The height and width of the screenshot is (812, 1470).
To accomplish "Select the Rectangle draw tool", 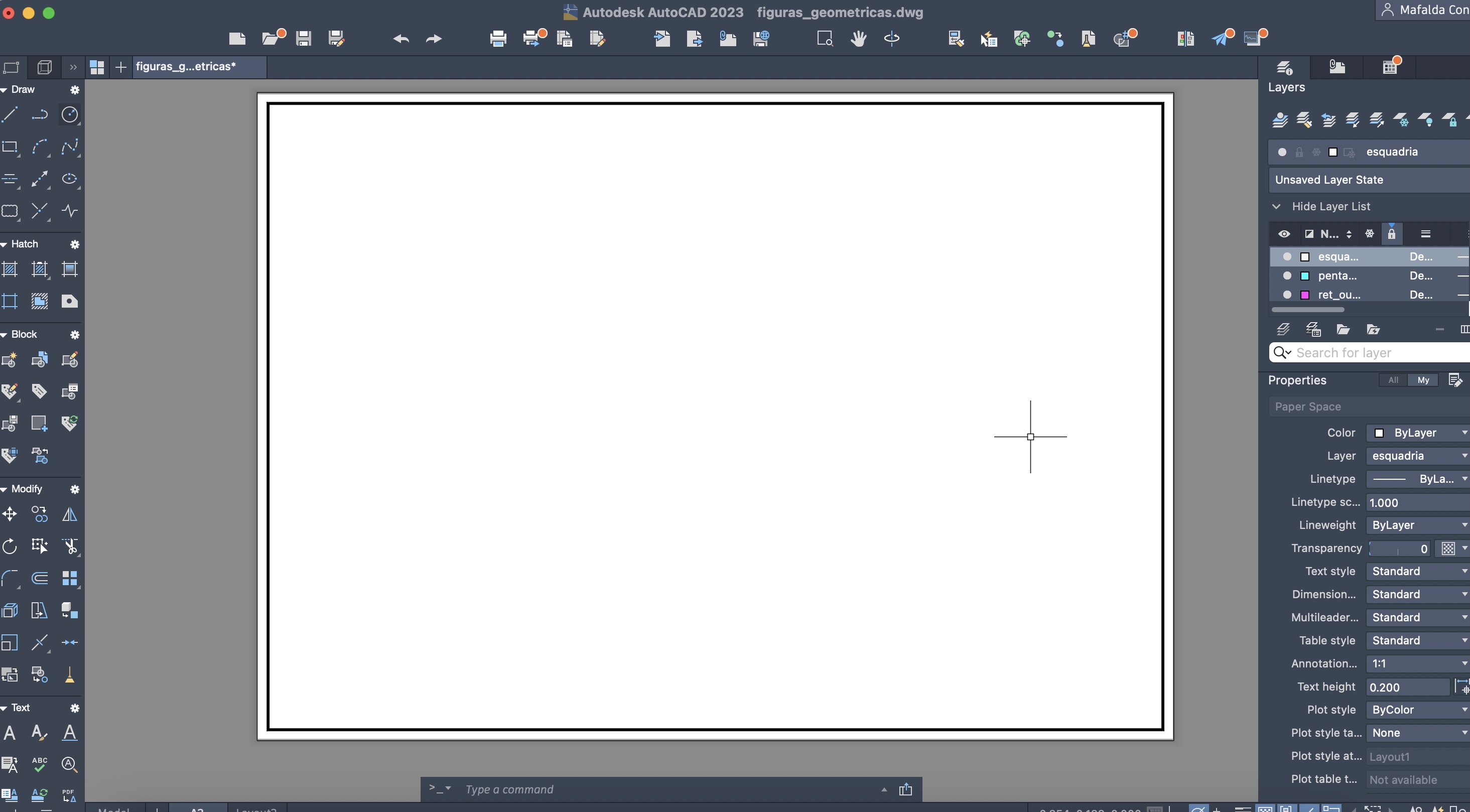I will click(10, 147).
